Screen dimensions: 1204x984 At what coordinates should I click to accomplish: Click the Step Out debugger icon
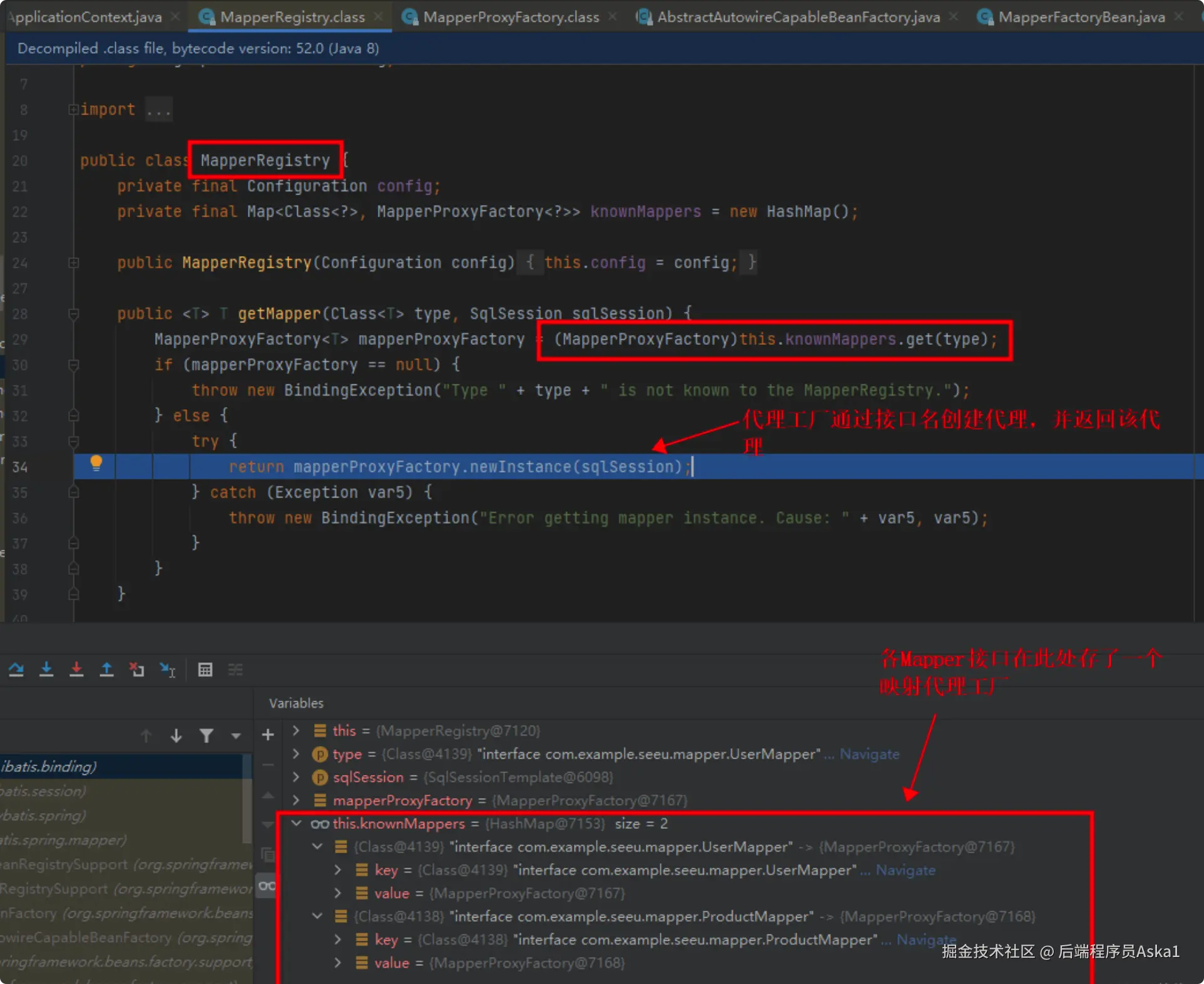[107, 669]
